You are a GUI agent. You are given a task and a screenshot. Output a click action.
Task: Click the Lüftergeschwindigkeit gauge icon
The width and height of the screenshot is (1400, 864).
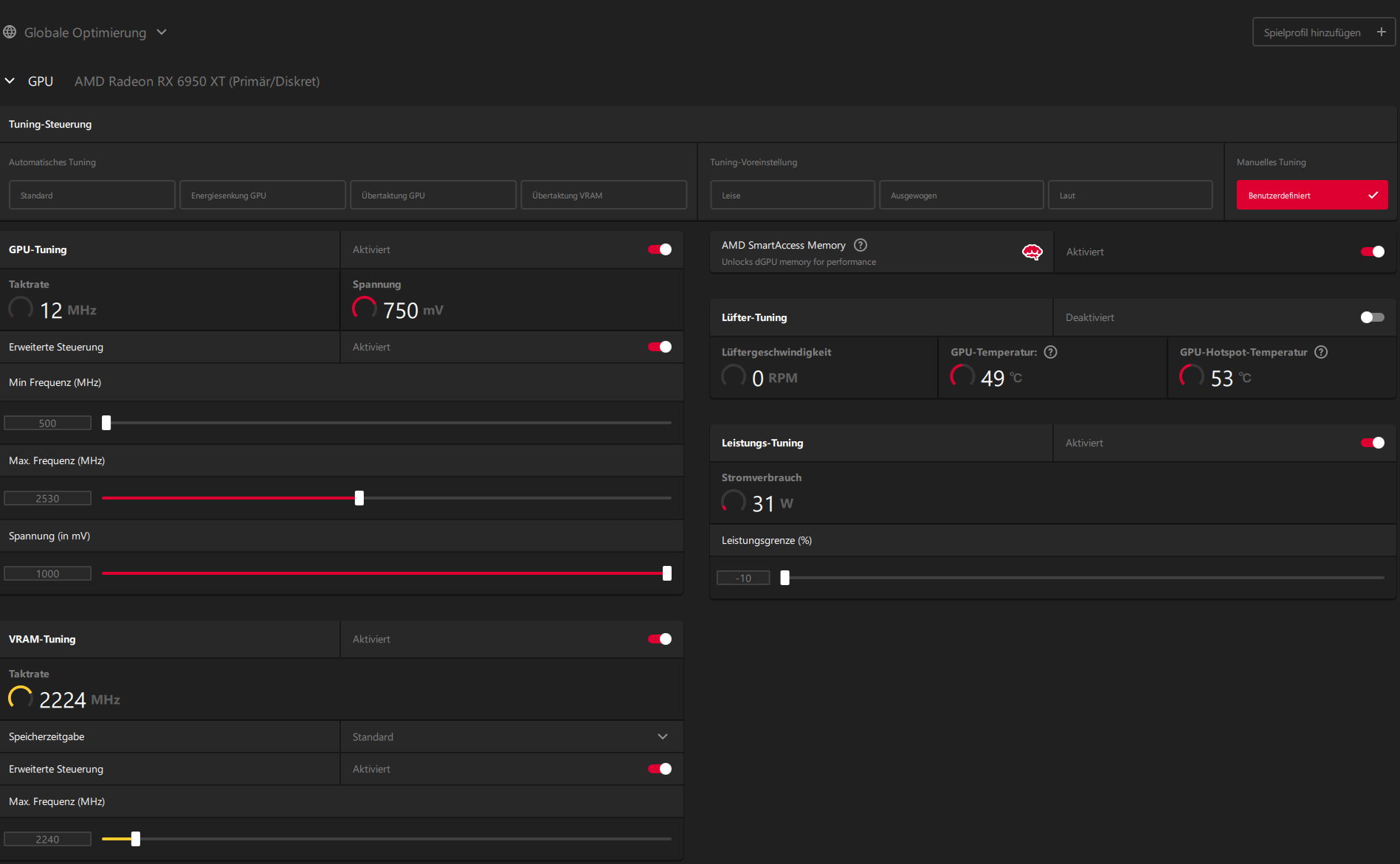(x=734, y=376)
